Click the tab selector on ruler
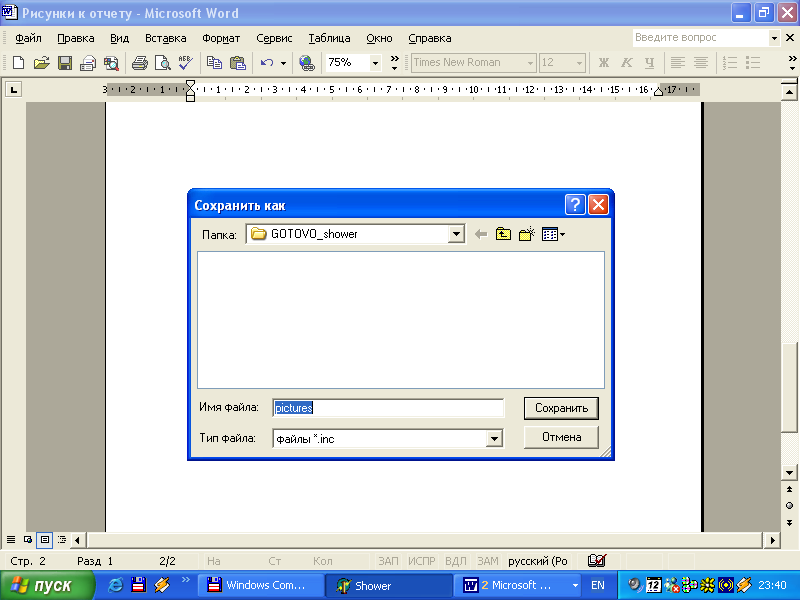Viewport: 800px width, 600px height. (x=14, y=90)
